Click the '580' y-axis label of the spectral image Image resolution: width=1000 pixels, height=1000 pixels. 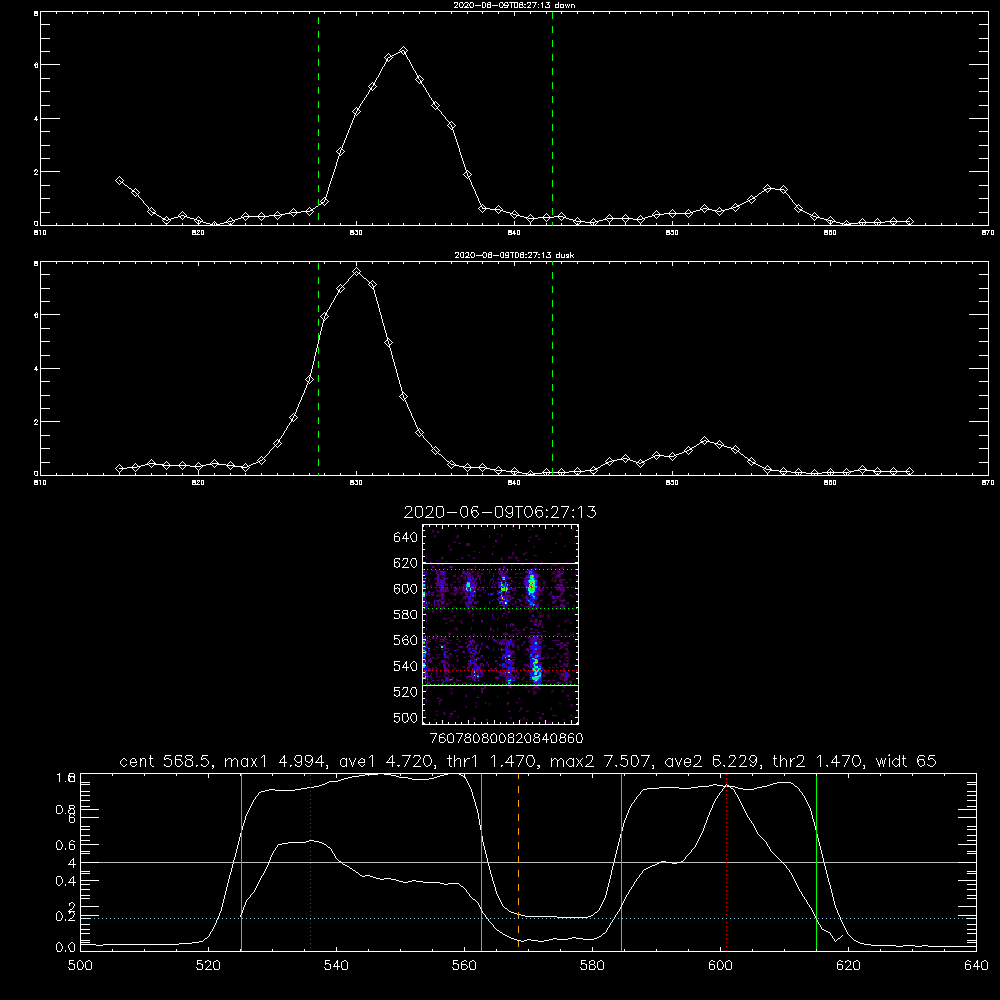tap(406, 615)
